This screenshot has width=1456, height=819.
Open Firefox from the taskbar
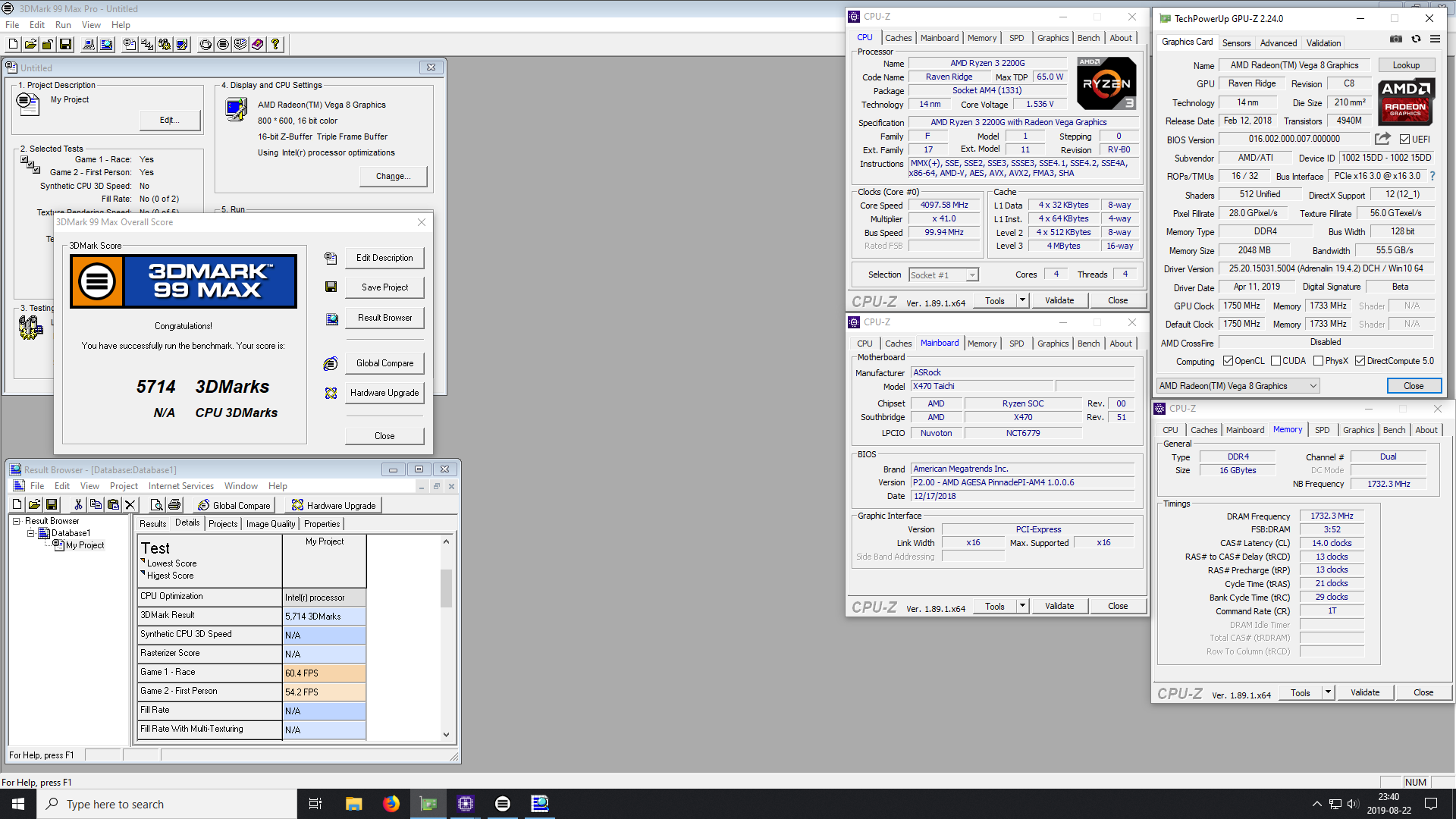[391, 804]
